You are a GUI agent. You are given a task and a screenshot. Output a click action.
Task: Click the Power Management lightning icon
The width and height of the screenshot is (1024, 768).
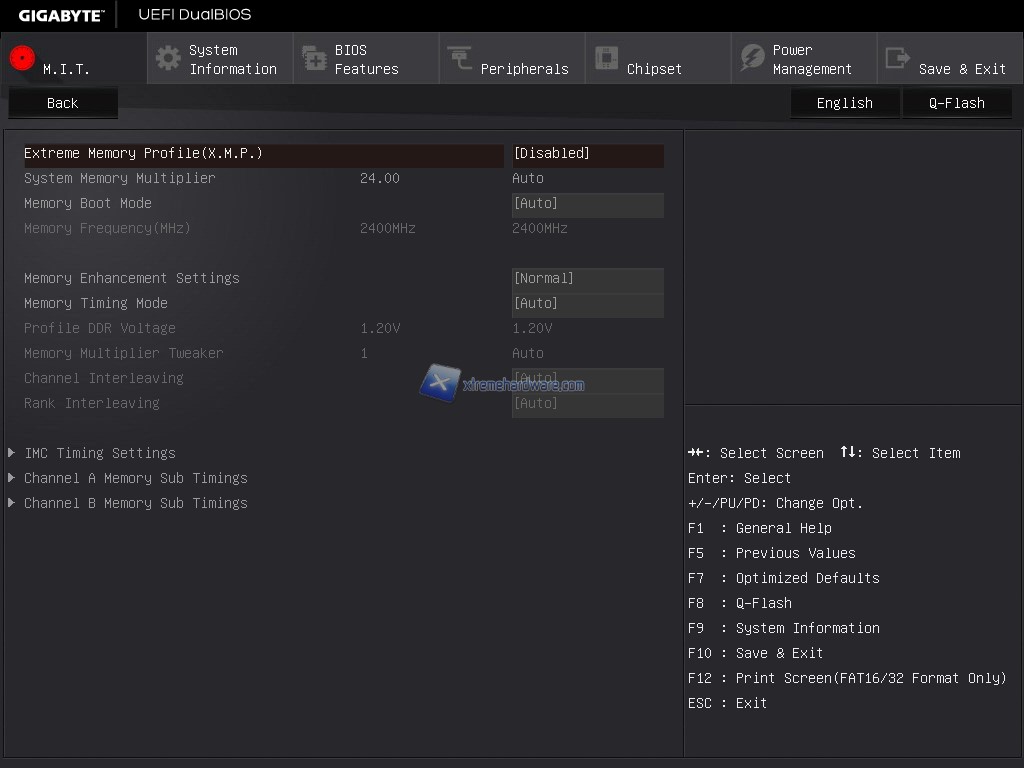(x=752, y=58)
